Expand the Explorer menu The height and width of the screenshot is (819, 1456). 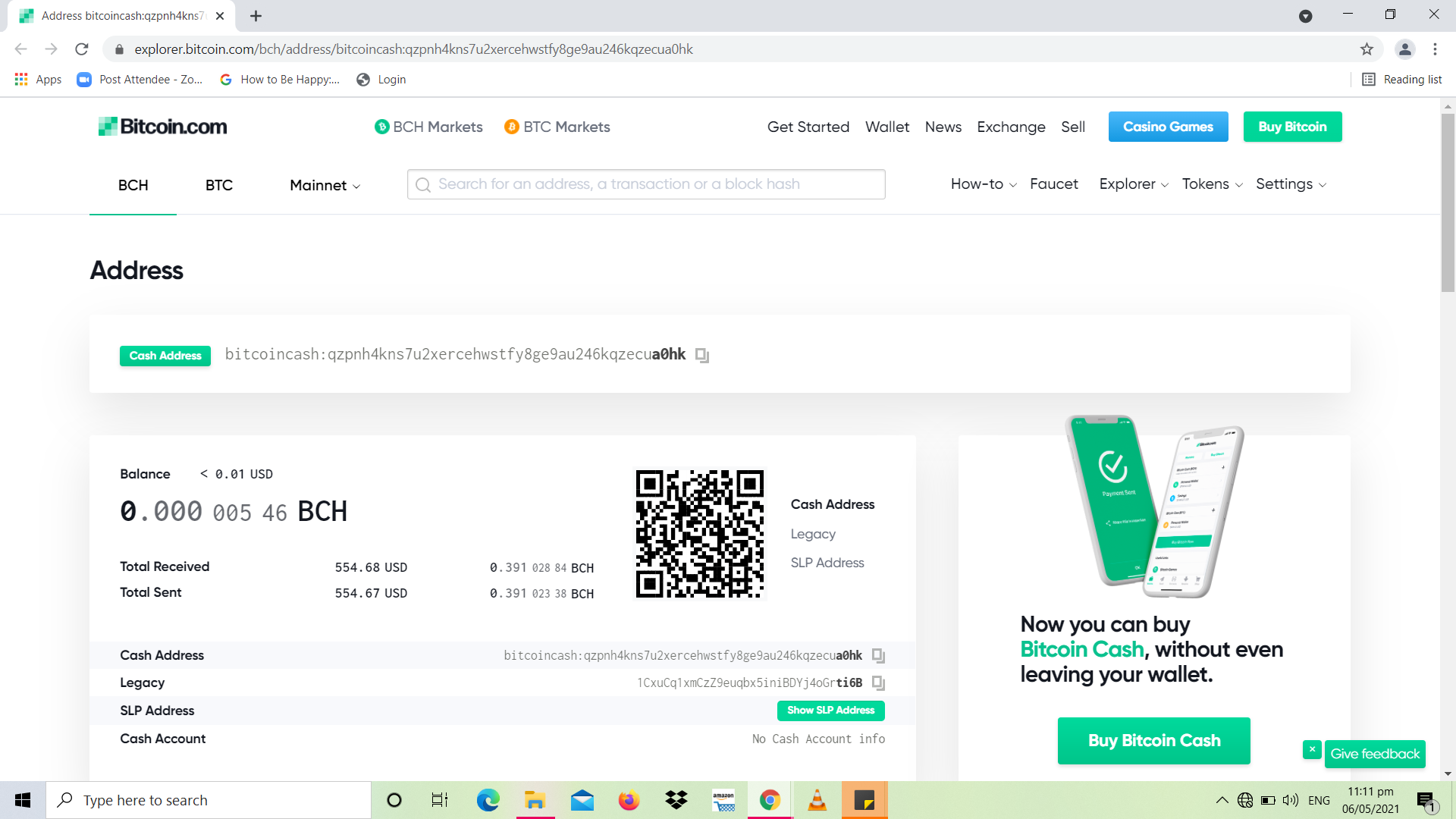point(1134,184)
